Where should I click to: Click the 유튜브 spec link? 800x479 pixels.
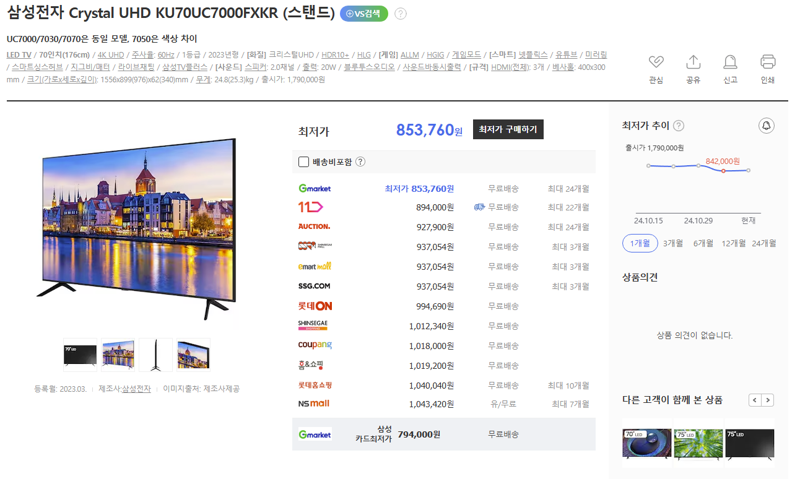click(566, 55)
